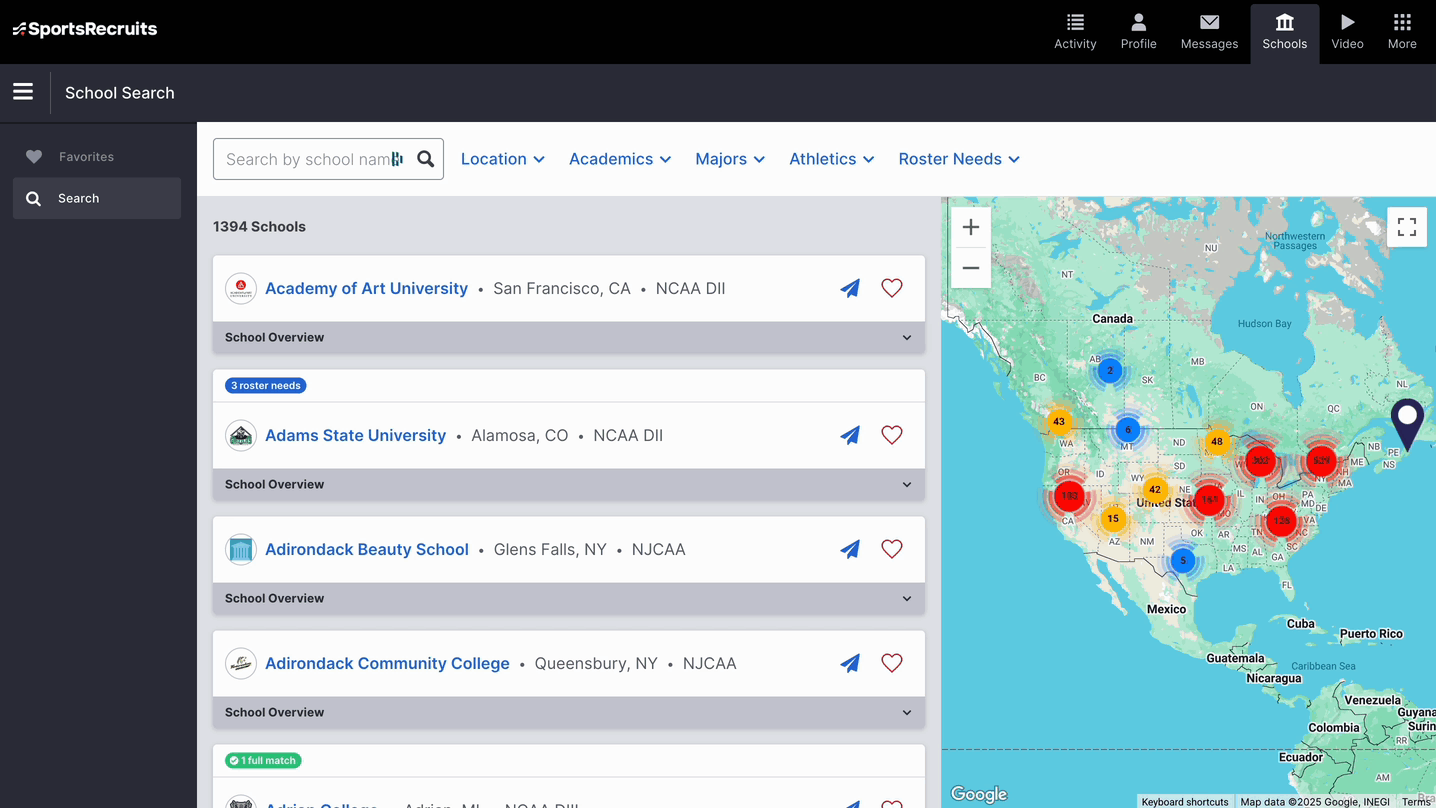The image size is (1437, 808).
Task: Click the Google logo on map
Action: 979,794
